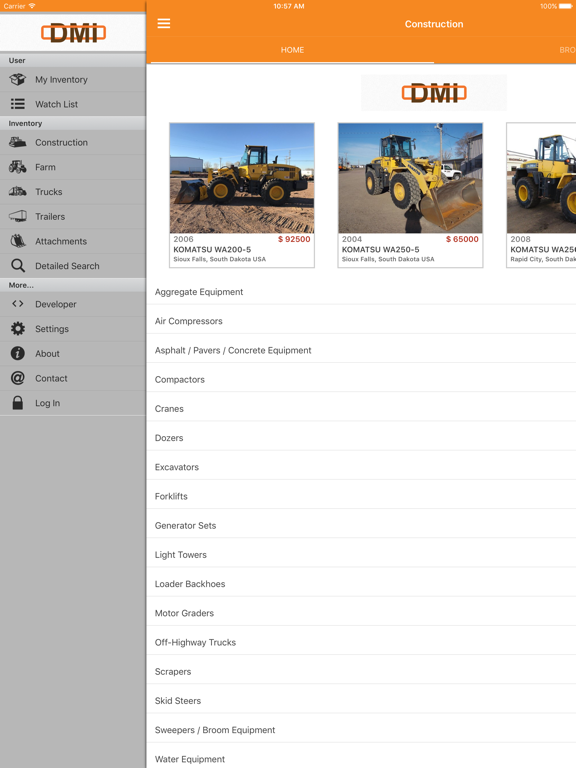
Task: Open the 2004 Komatsu WA250-5 photo
Action: click(x=410, y=178)
